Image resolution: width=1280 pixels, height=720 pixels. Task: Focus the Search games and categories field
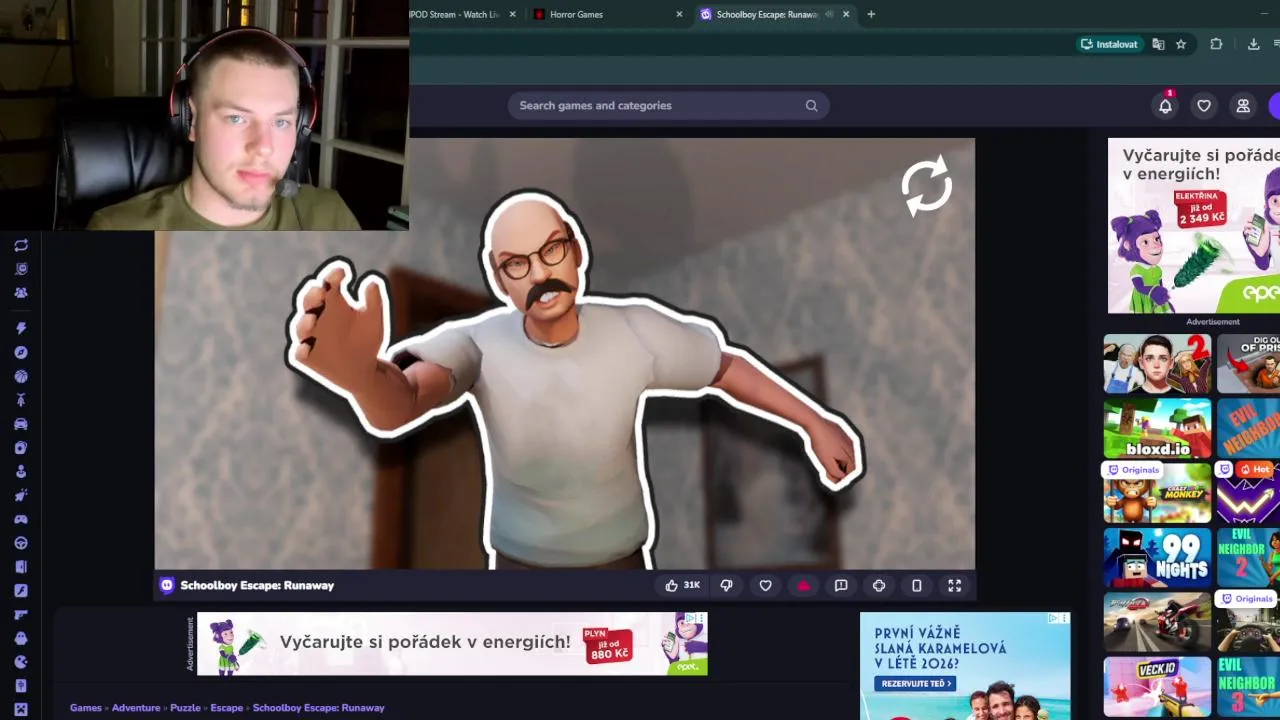pos(668,105)
